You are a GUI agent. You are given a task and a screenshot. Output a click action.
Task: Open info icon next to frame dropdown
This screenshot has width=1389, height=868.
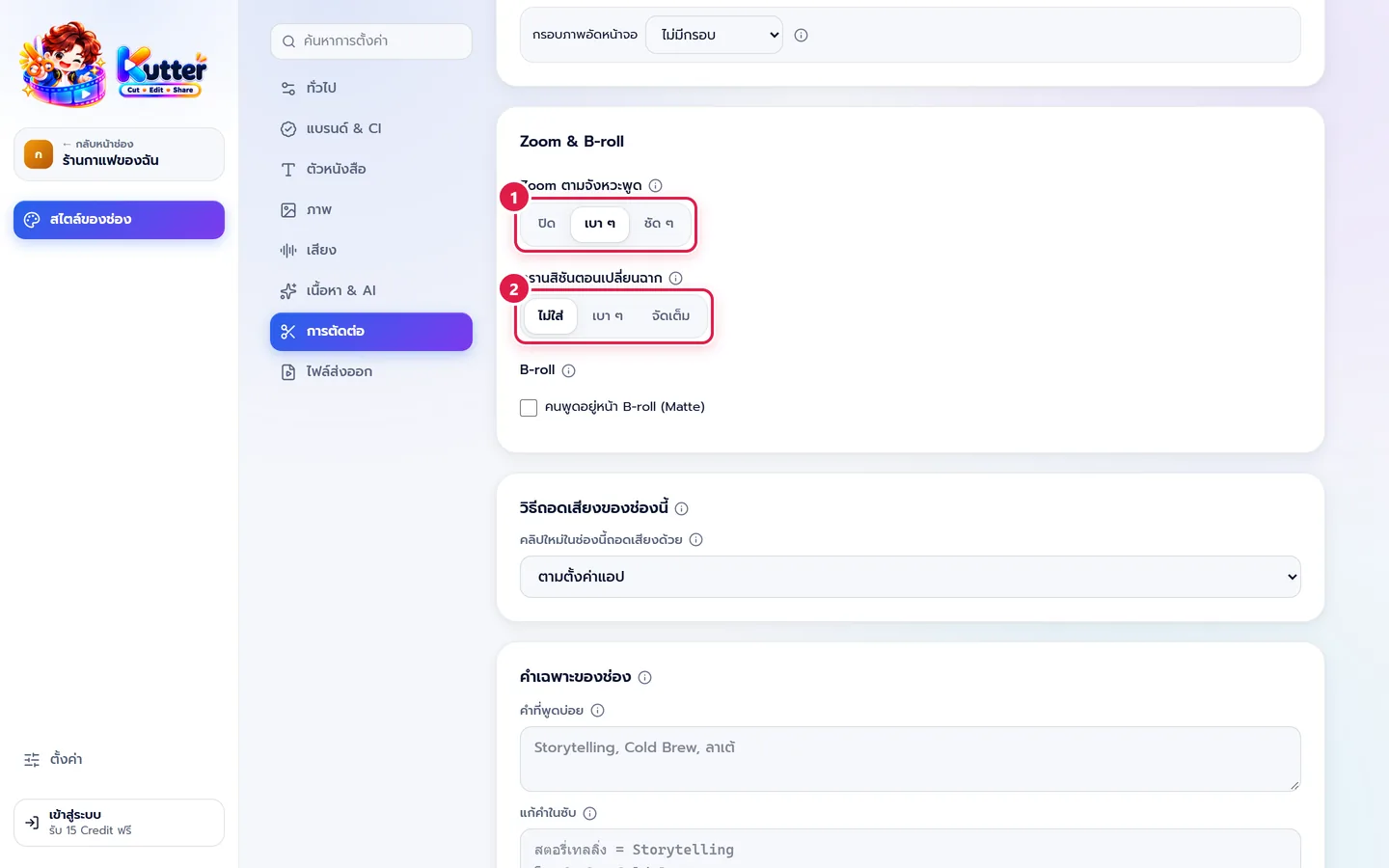point(801,35)
